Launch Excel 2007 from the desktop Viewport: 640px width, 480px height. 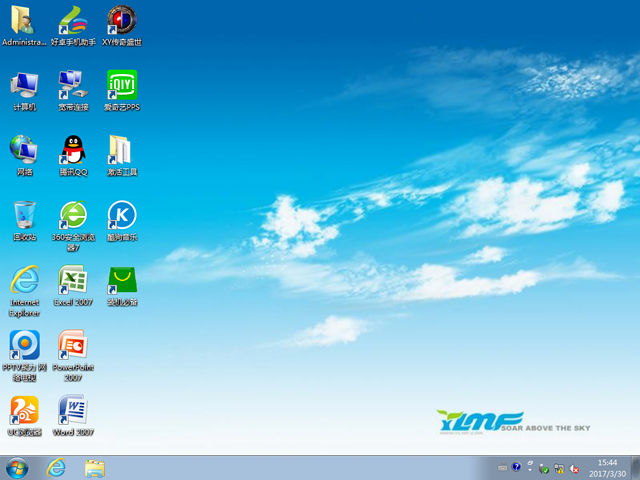point(73,280)
